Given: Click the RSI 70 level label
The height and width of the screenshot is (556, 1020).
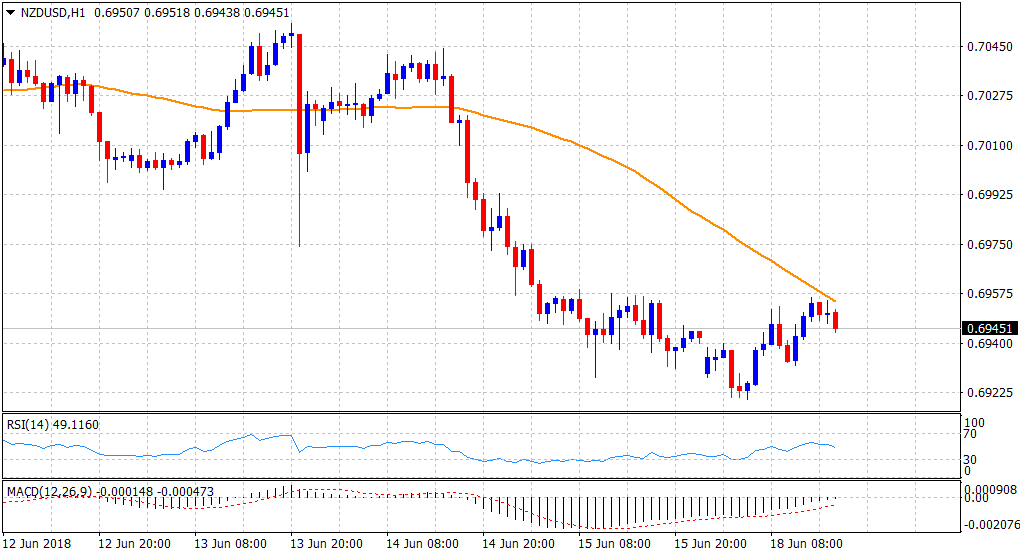Looking at the screenshot, I should (970, 435).
